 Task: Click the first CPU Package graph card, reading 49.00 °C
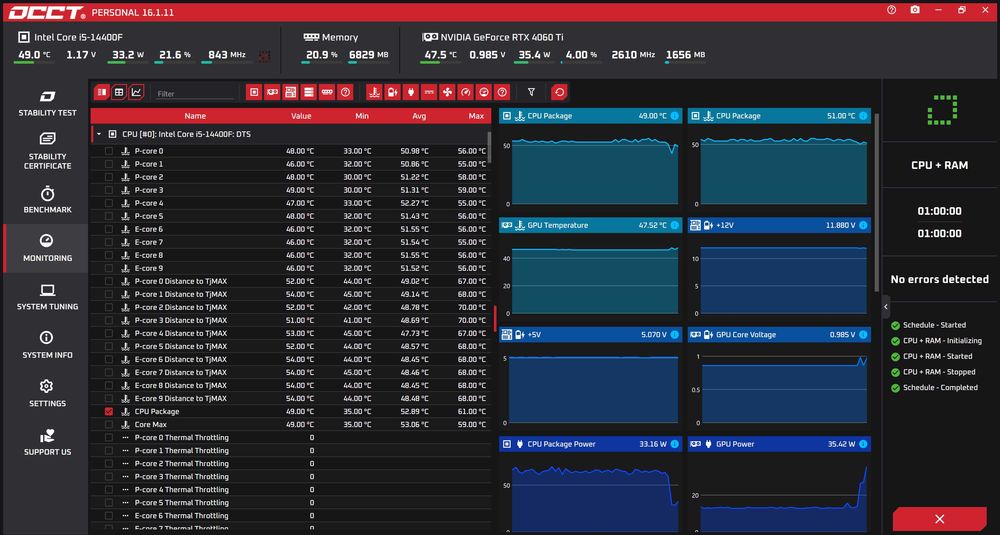tap(591, 159)
